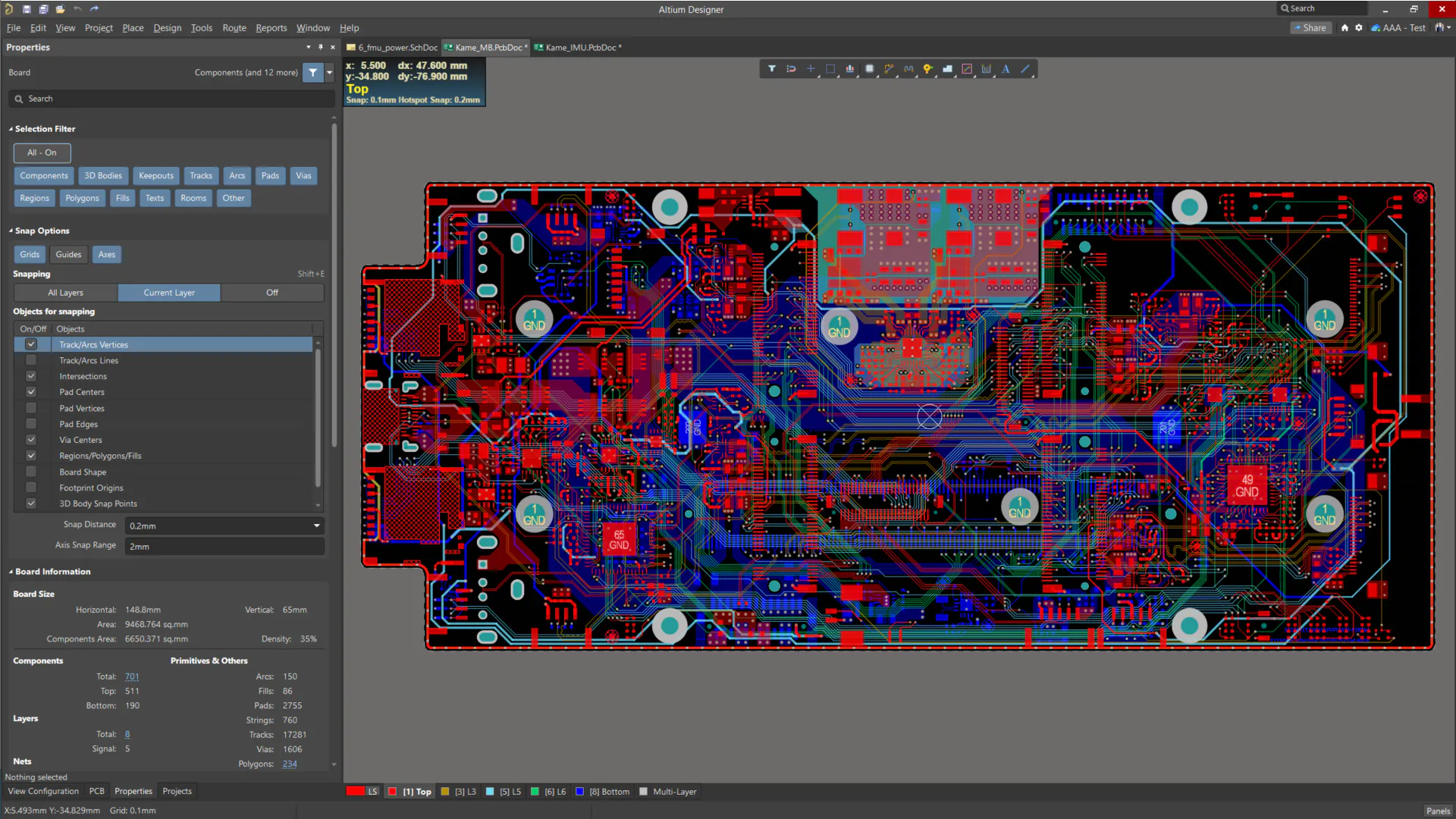This screenshot has height=819, width=1456.
Task: Open the Snap Distance dropdown
Action: [x=316, y=526]
